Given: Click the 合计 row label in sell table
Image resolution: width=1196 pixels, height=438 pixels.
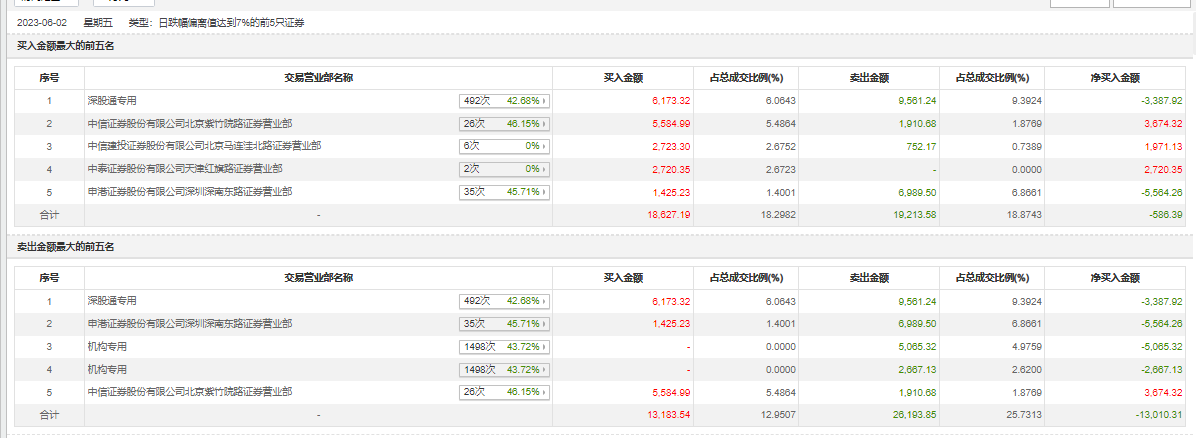Looking at the screenshot, I should coord(49,414).
